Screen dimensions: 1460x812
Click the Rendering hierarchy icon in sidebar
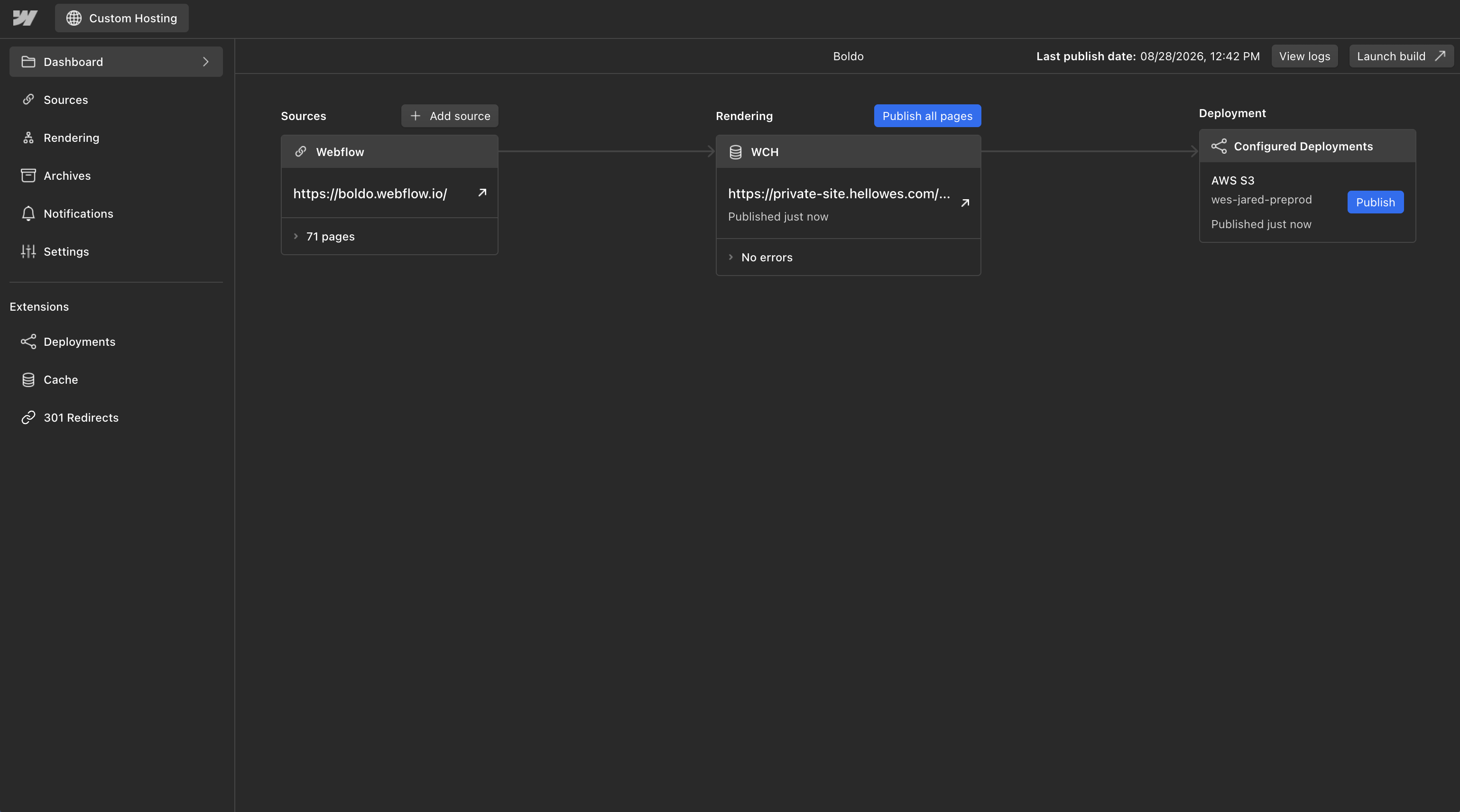click(x=28, y=138)
